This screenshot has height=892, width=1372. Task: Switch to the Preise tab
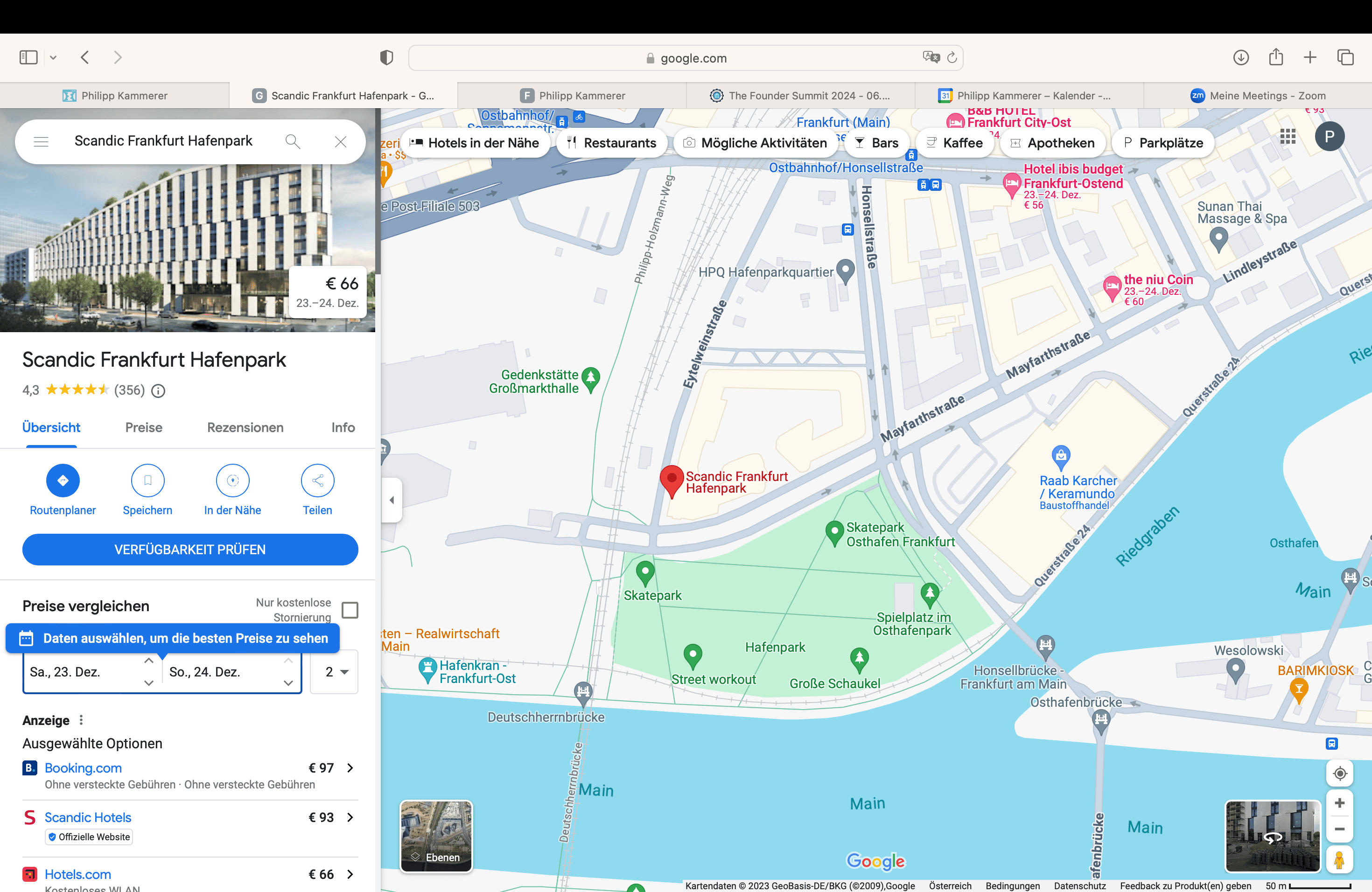pyautogui.click(x=144, y=427)
